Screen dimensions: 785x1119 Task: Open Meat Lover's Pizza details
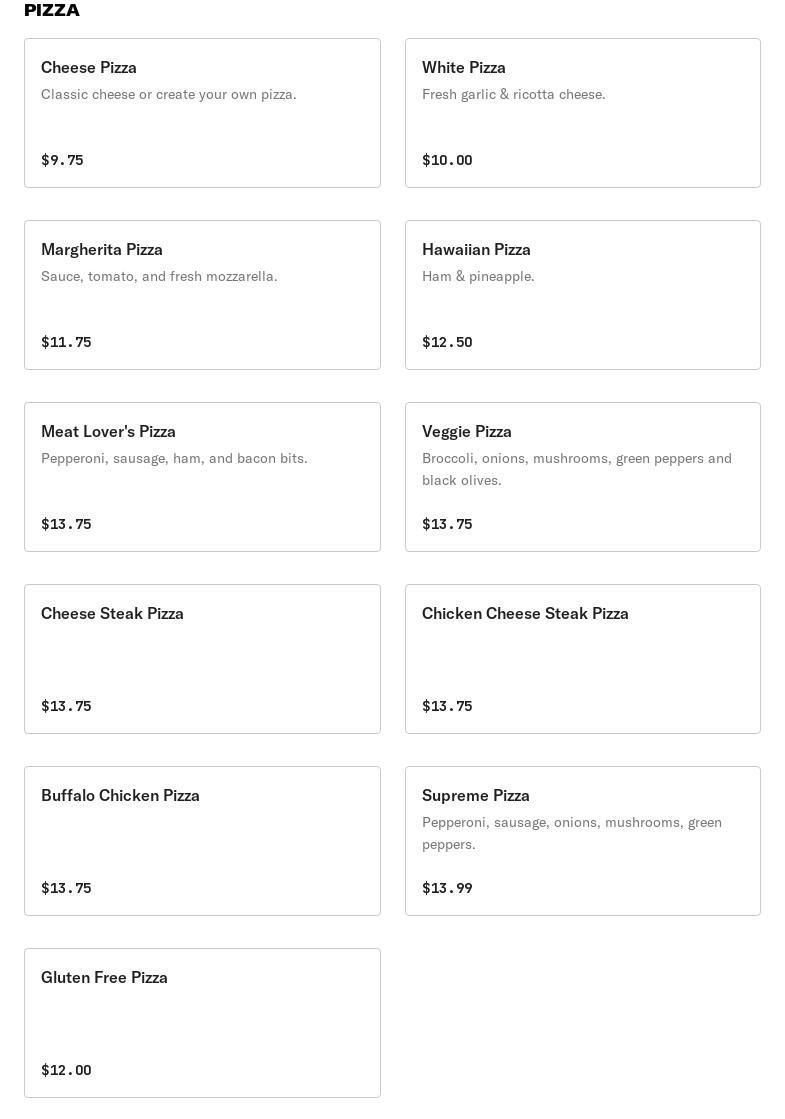(202, 477)
